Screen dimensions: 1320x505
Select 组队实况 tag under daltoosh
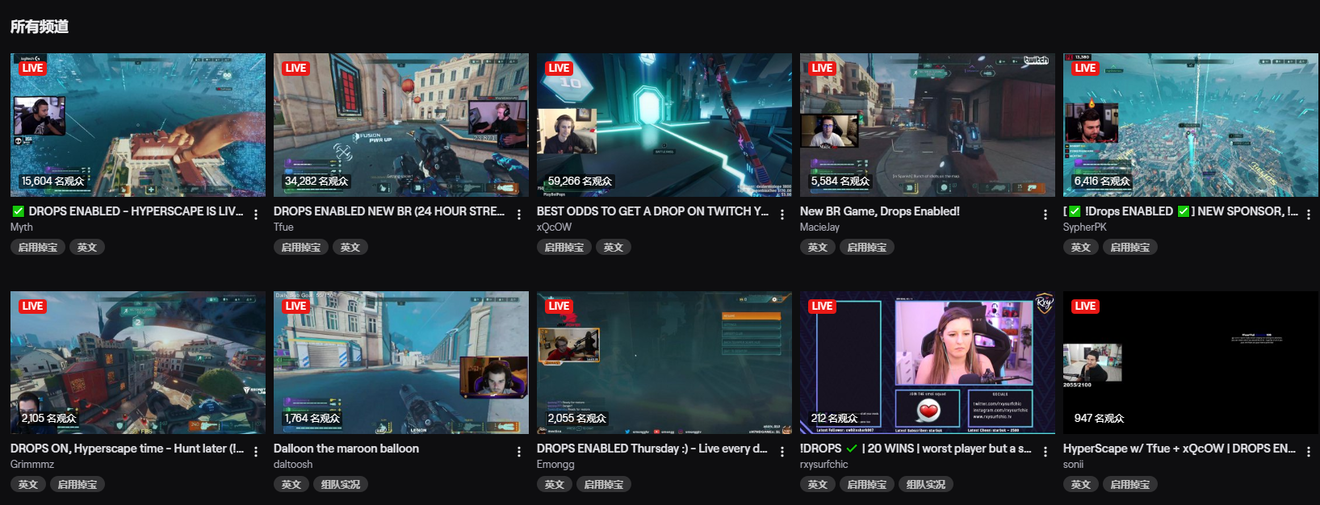[x=341, y=484]
